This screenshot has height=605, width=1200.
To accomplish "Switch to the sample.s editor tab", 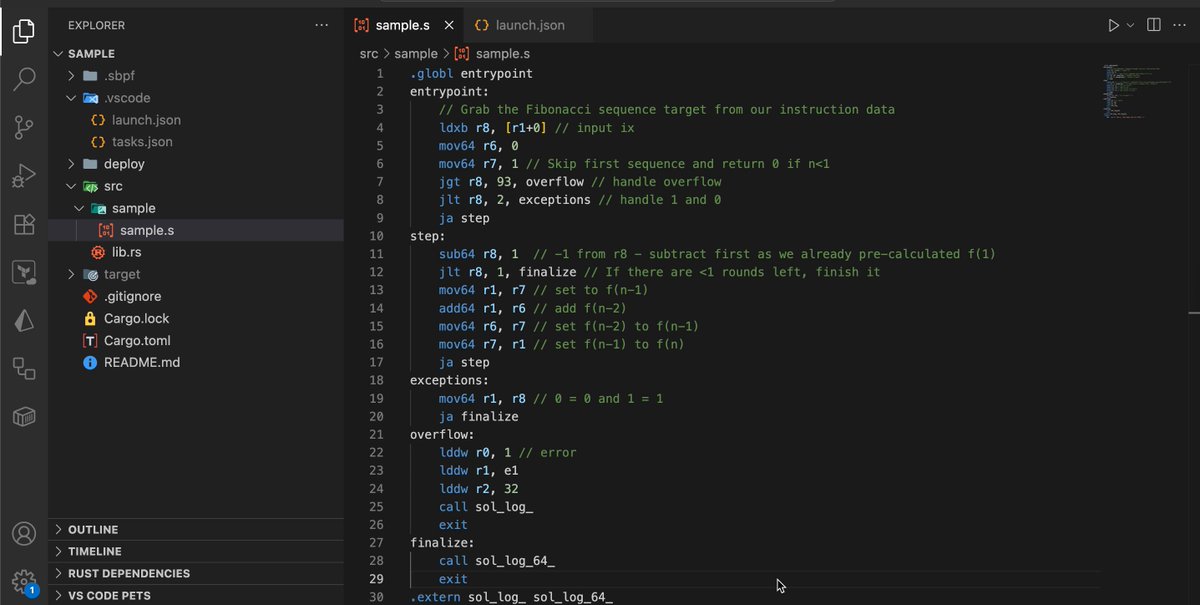I will coord(403,25).
